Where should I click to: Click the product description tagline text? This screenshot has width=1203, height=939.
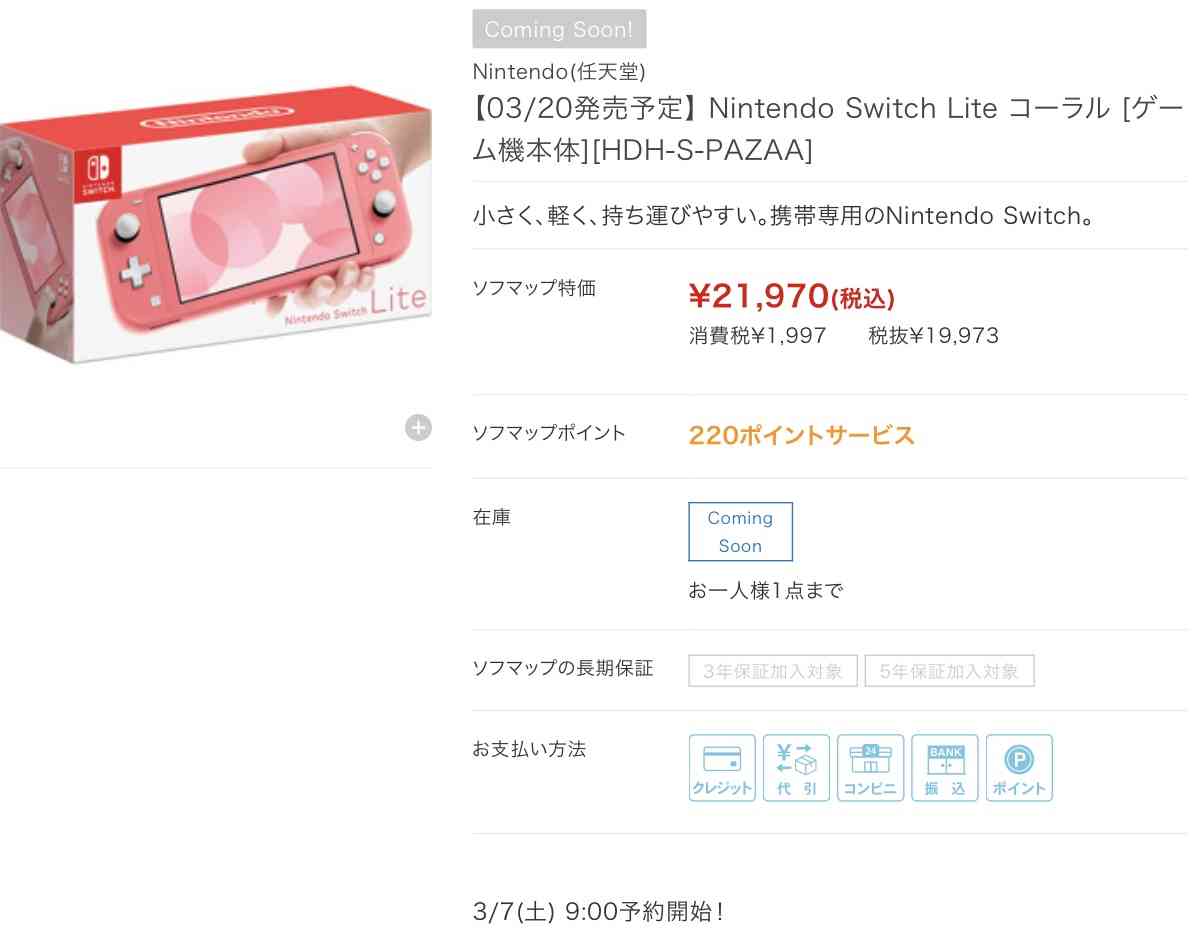(x=783, y=216)
